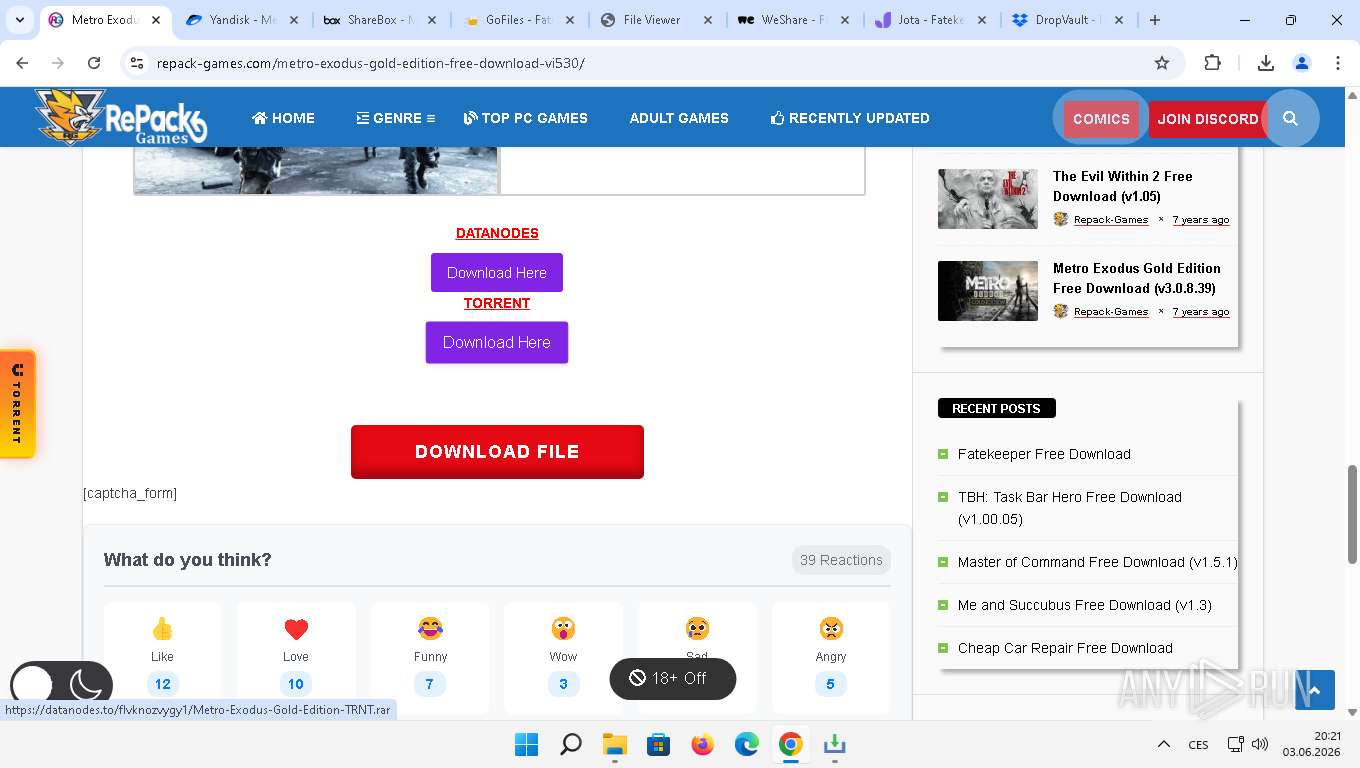Click the address bar URL field

(x=640, y=63)
